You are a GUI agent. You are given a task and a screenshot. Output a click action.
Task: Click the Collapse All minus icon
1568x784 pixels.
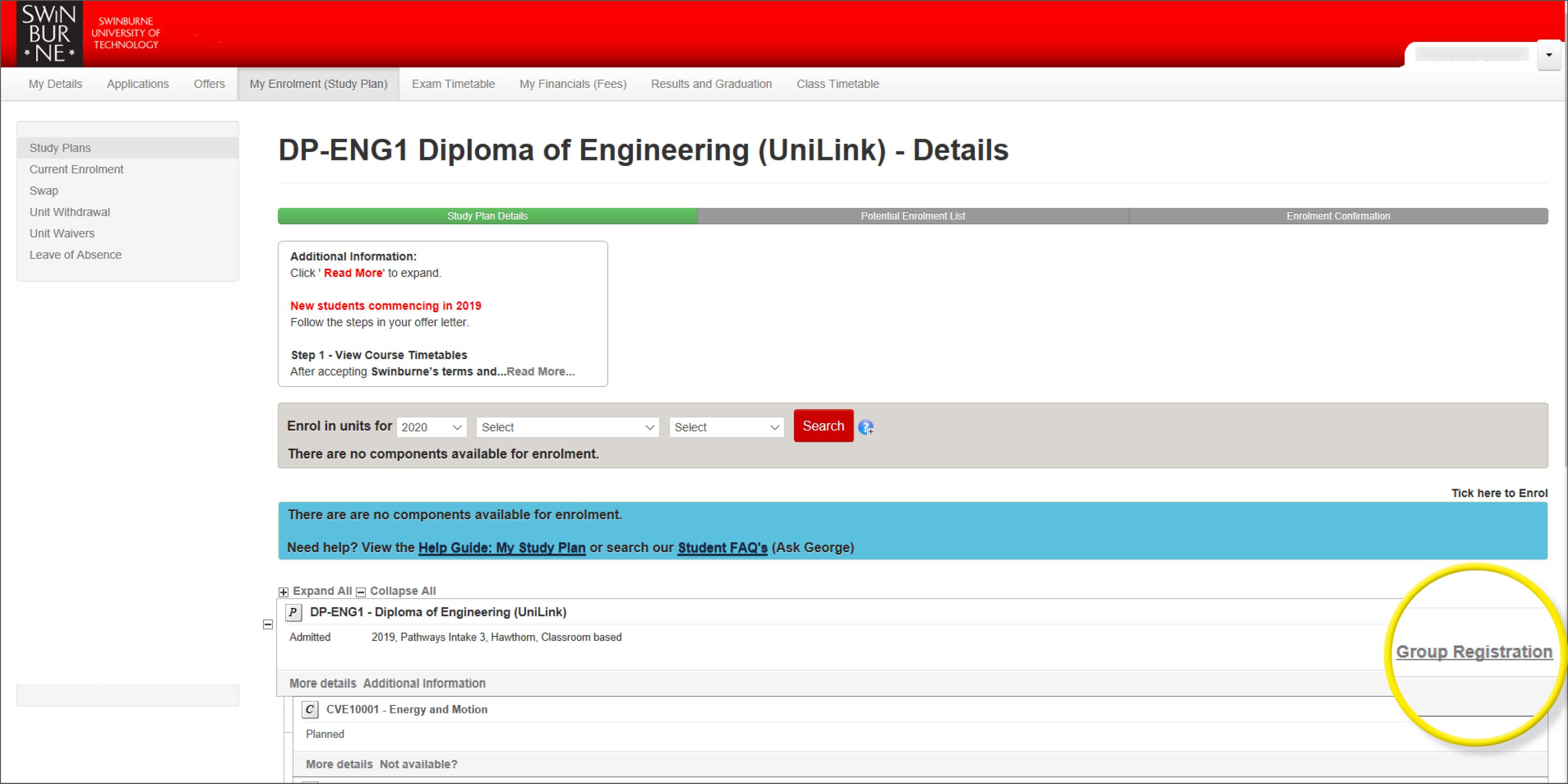pyautogui.click(x=361, y=592)
